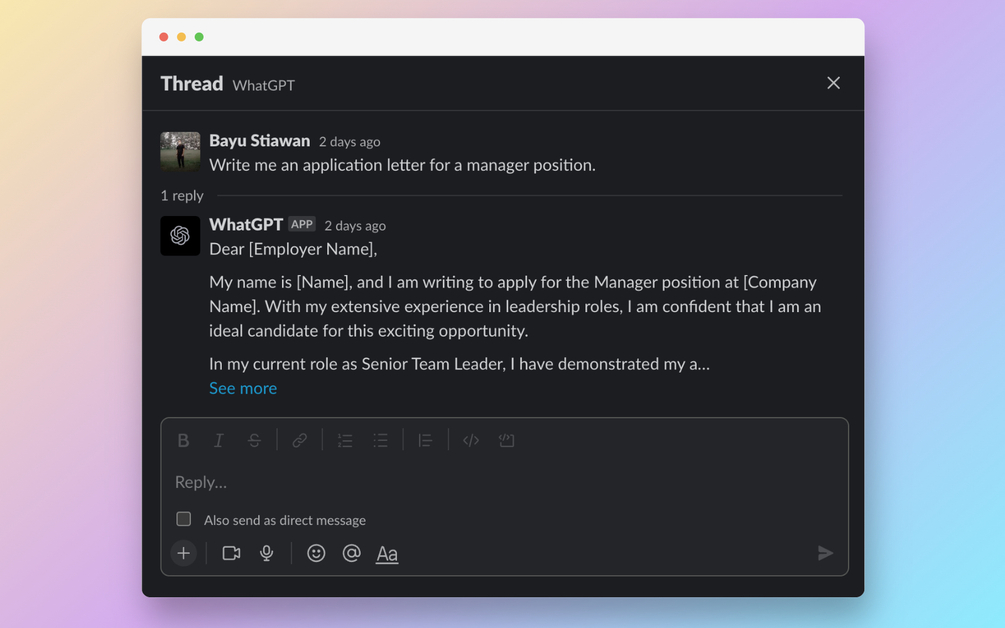The image size is (1005, 628).
Task: Apply blockquote formatting icon
Action: [x=426, y=440]
